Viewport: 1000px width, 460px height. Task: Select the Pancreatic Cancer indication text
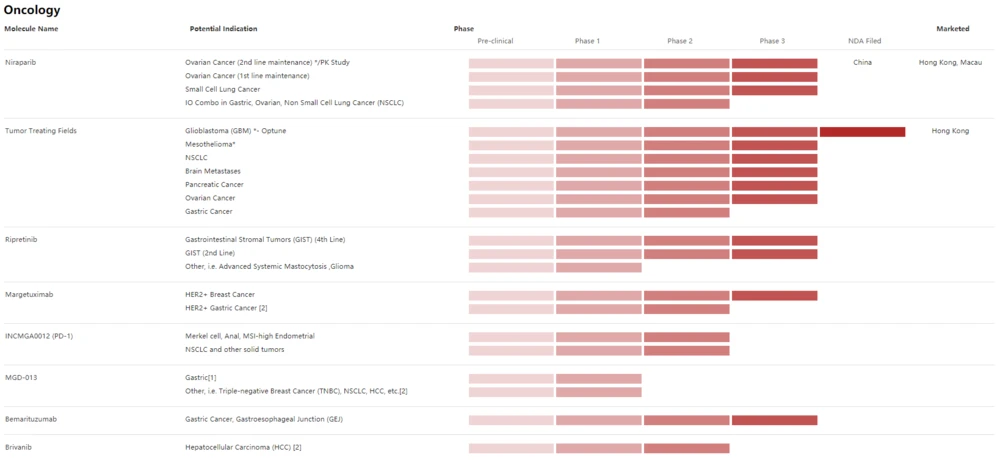pyautogui.click(x=214, y=185)
